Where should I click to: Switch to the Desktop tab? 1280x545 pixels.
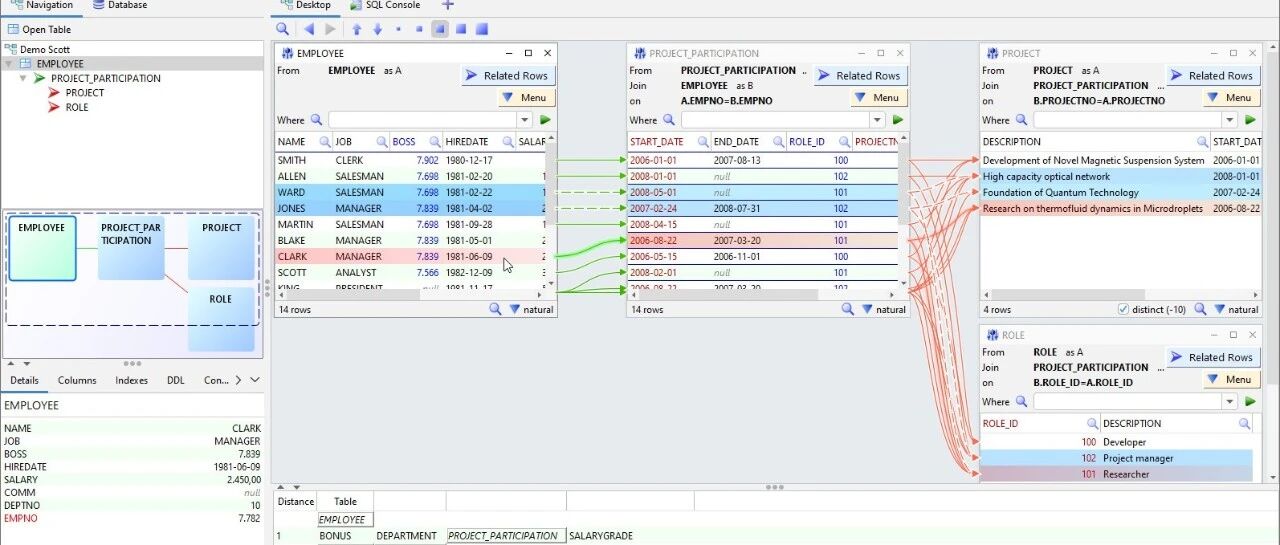tap(305, 5)
